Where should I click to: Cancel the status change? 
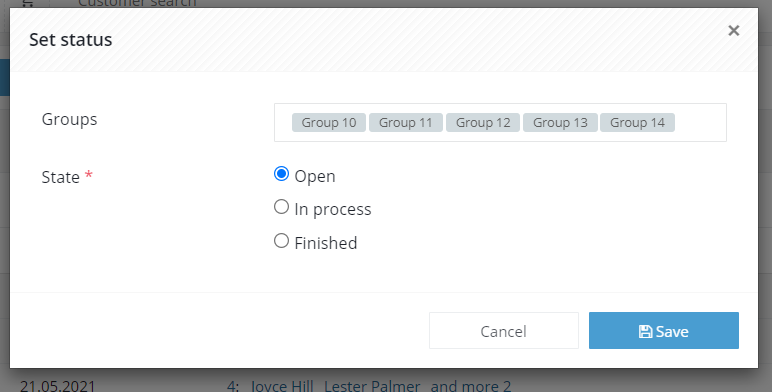pos(504,330)
